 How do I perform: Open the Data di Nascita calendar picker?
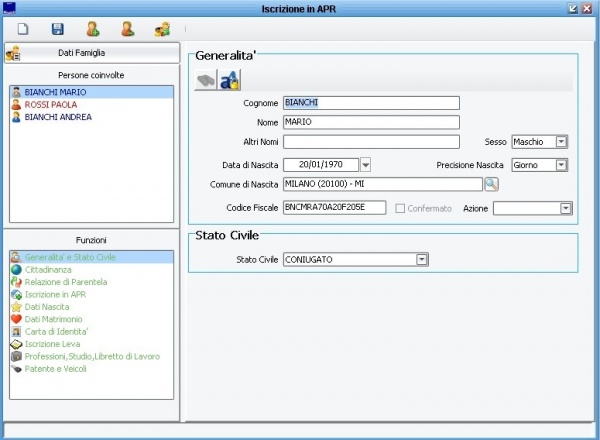[x=365, y=164]
